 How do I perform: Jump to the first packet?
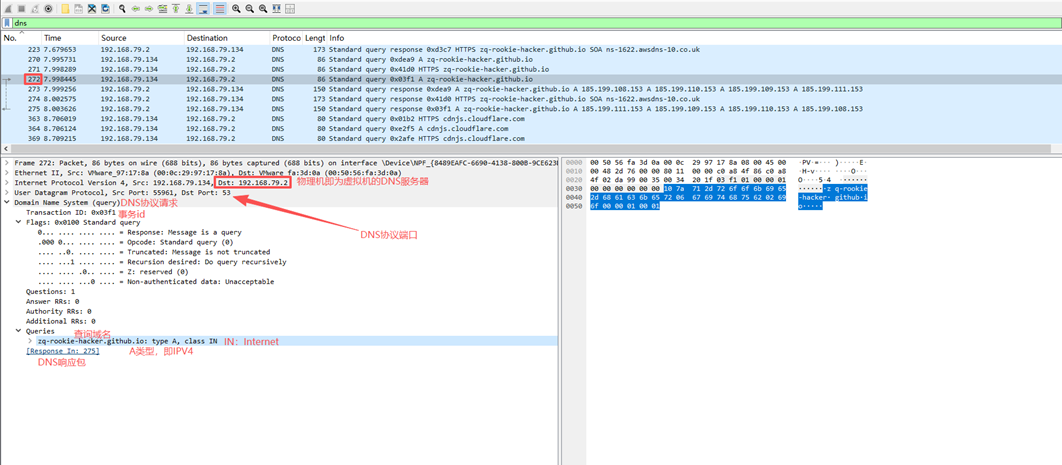coord(176,9)
